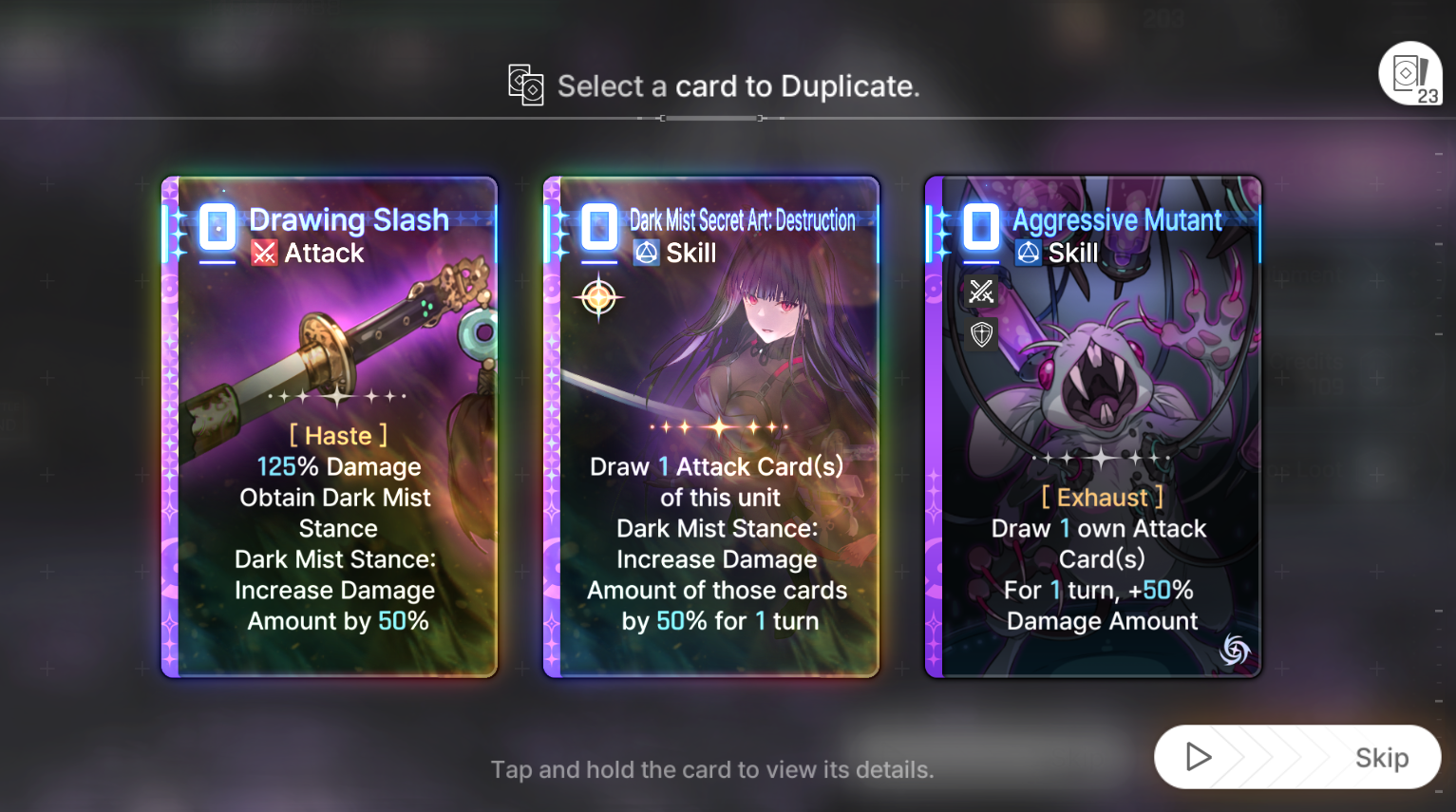The height and width of the screenshot is (812, 1456).
Task: Click the Skip button
Action: (x=1297, y=757)
